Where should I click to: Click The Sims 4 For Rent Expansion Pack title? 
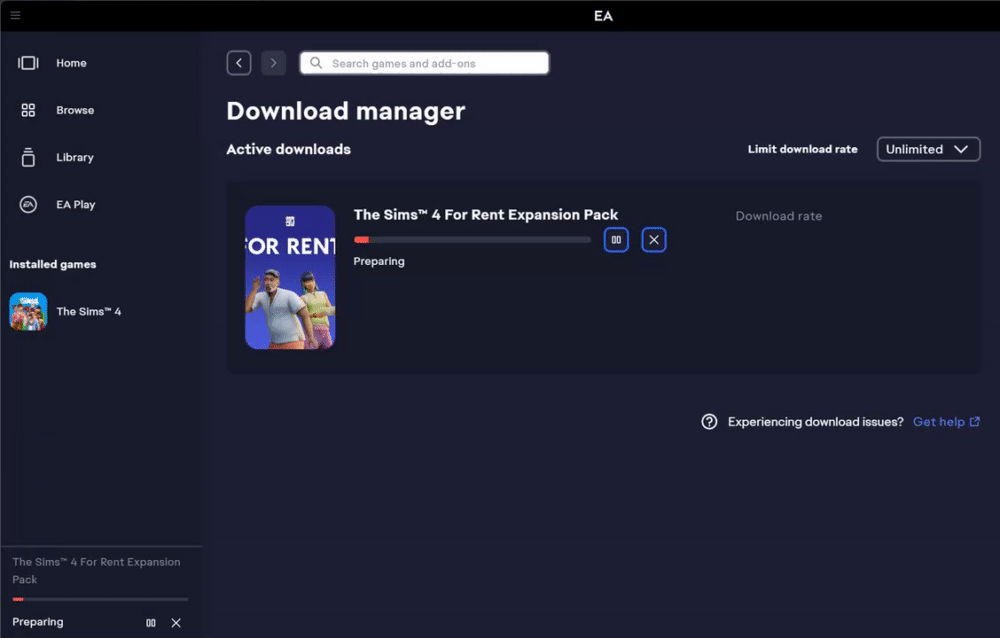(x=486, y=214)
